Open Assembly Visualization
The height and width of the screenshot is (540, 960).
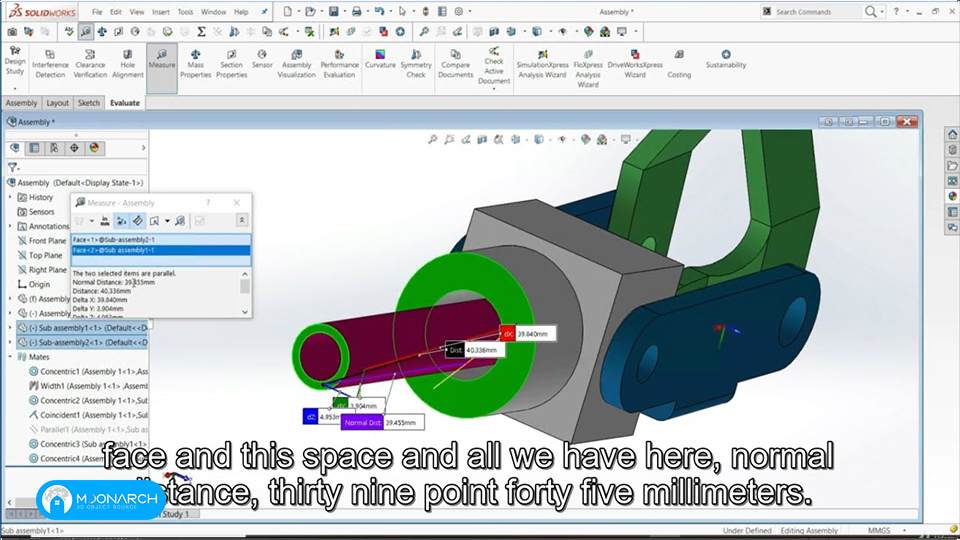(x=296, y=64)
